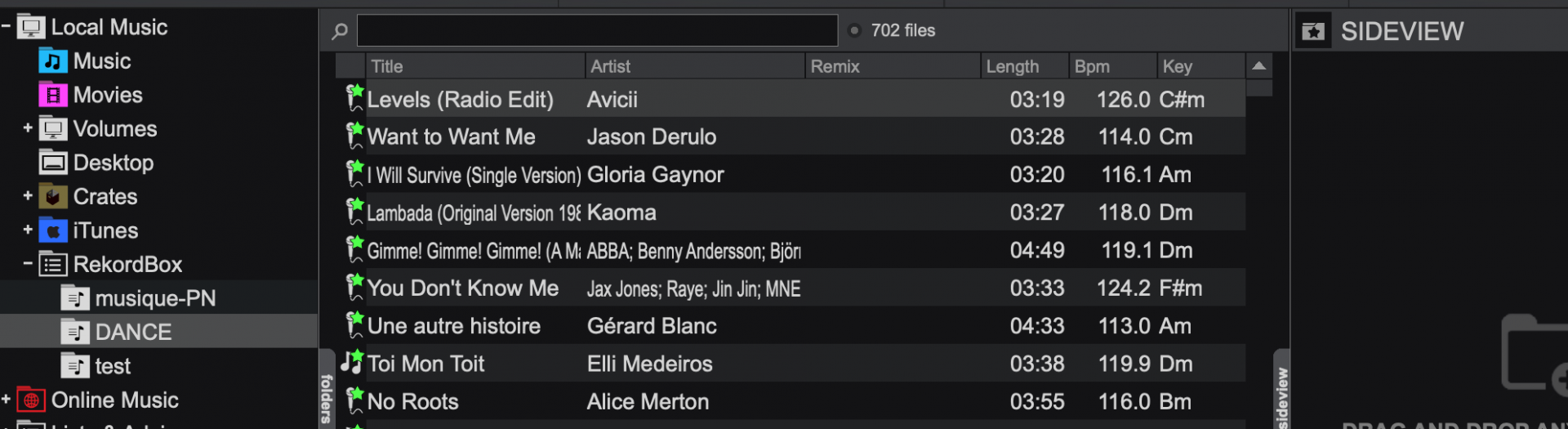Toggle the search options dot beside 702 files

(x=855, y=30)
